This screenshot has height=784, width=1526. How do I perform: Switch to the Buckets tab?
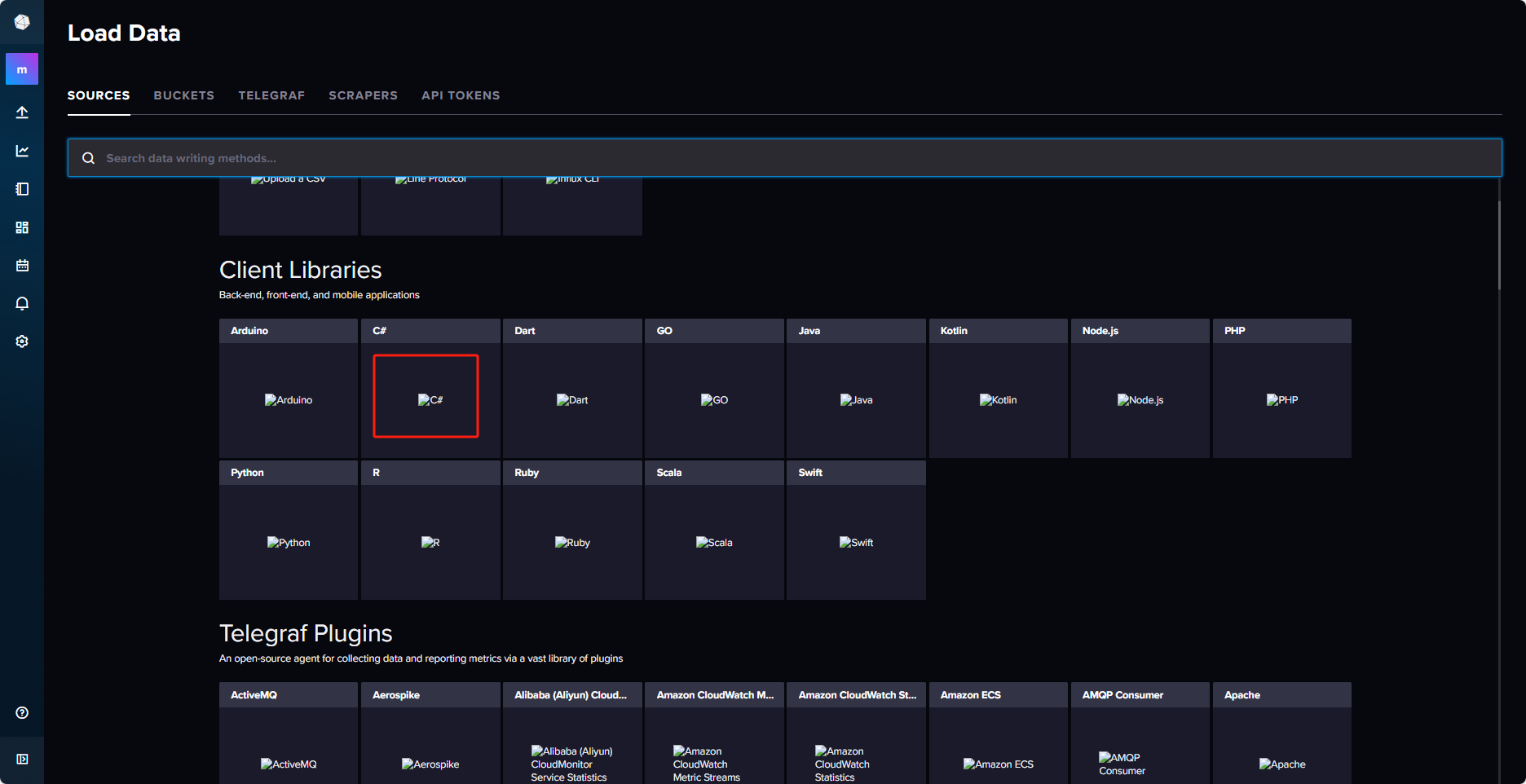click(x=184, y=95)
